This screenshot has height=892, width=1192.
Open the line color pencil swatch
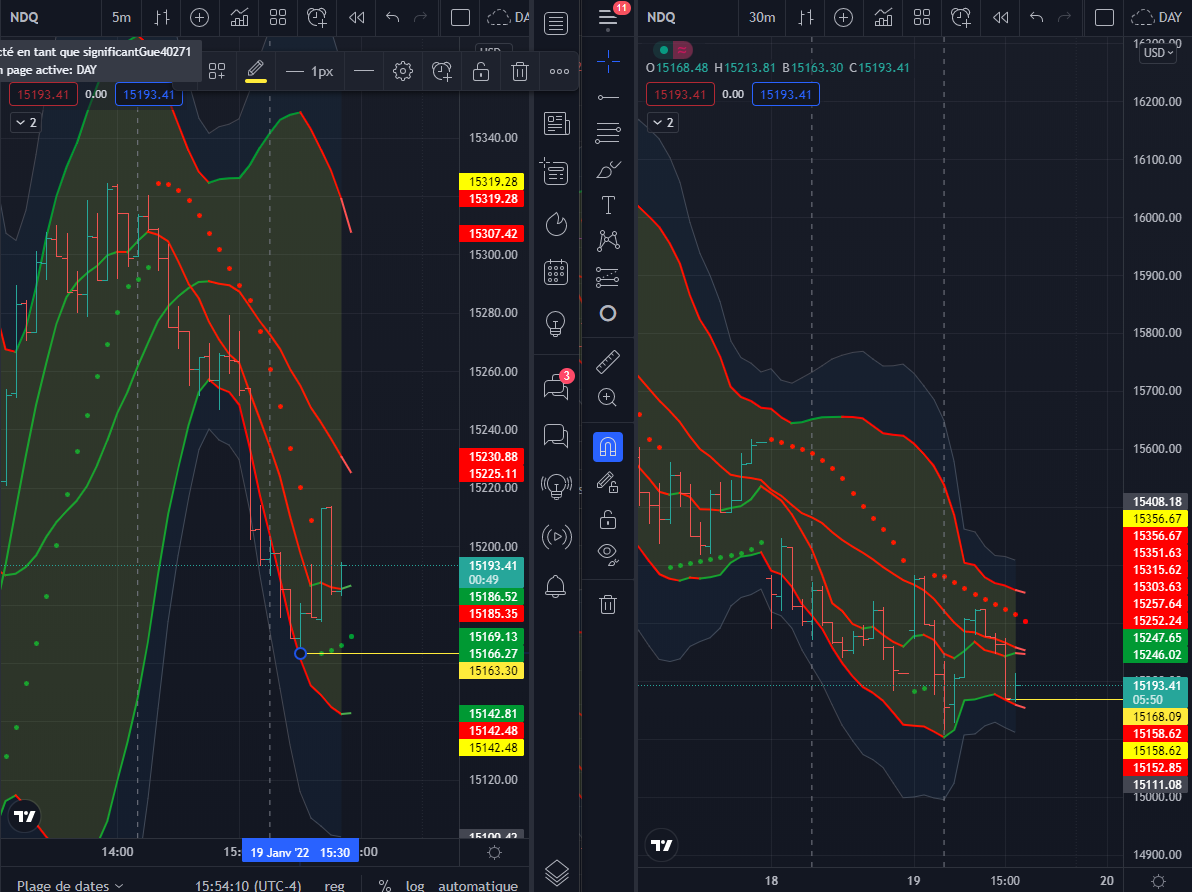pos(256,71)
